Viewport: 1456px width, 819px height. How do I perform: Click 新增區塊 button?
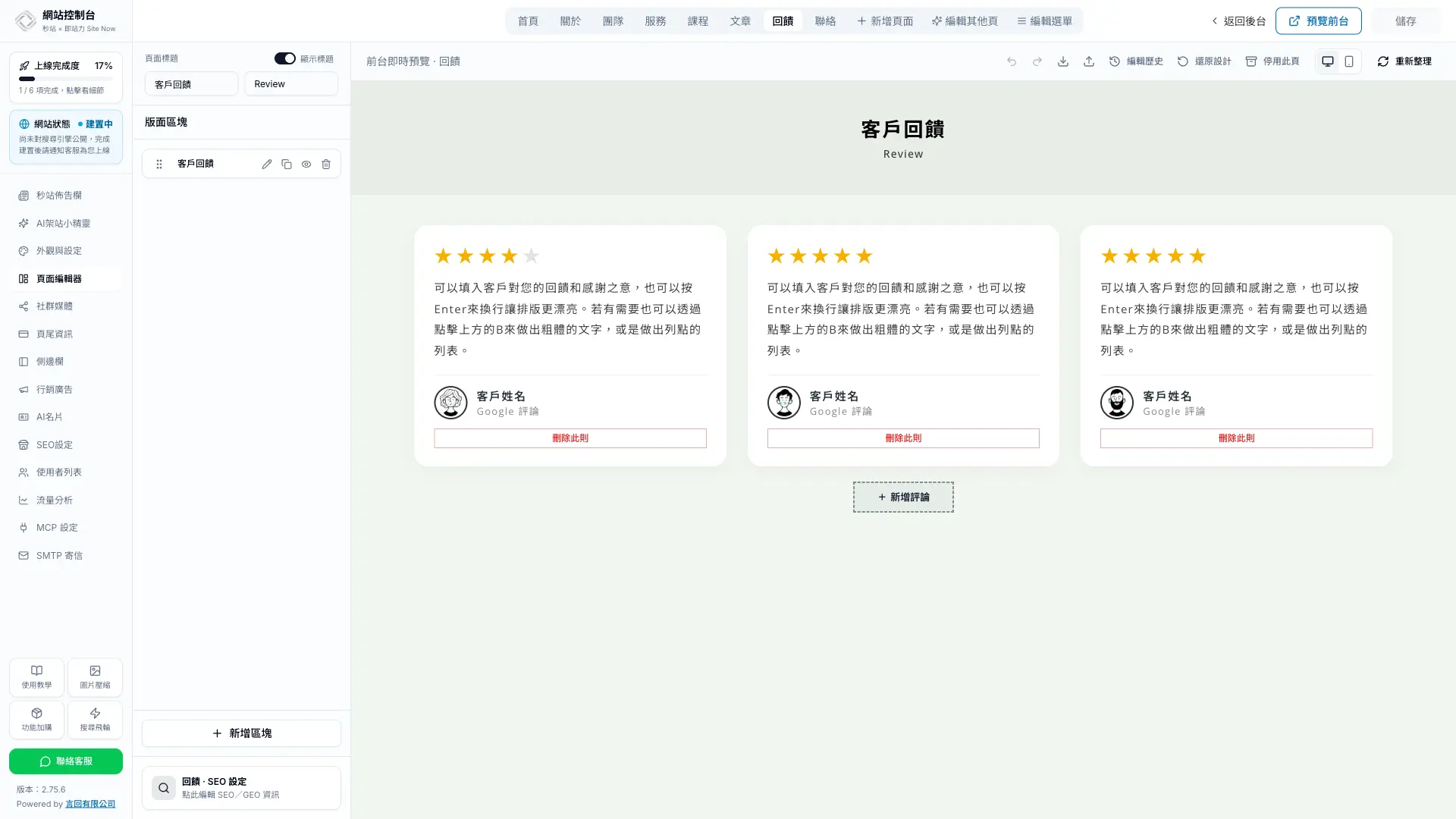[241, 733]
